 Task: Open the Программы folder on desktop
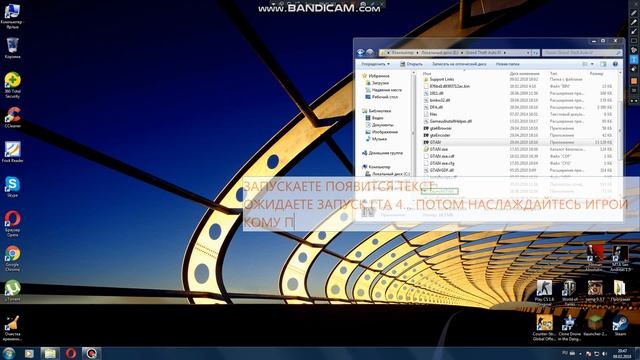[x=620, y=291]
